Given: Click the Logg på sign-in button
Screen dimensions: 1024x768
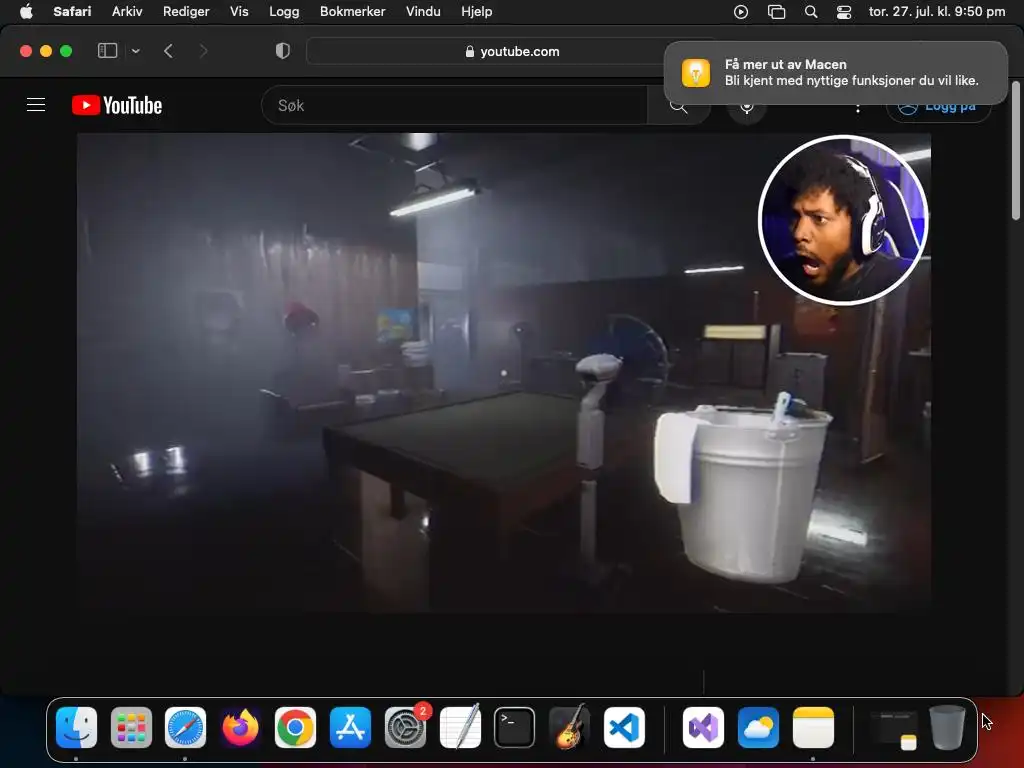Looking at the screenshot, I should [x=938, y=108].
